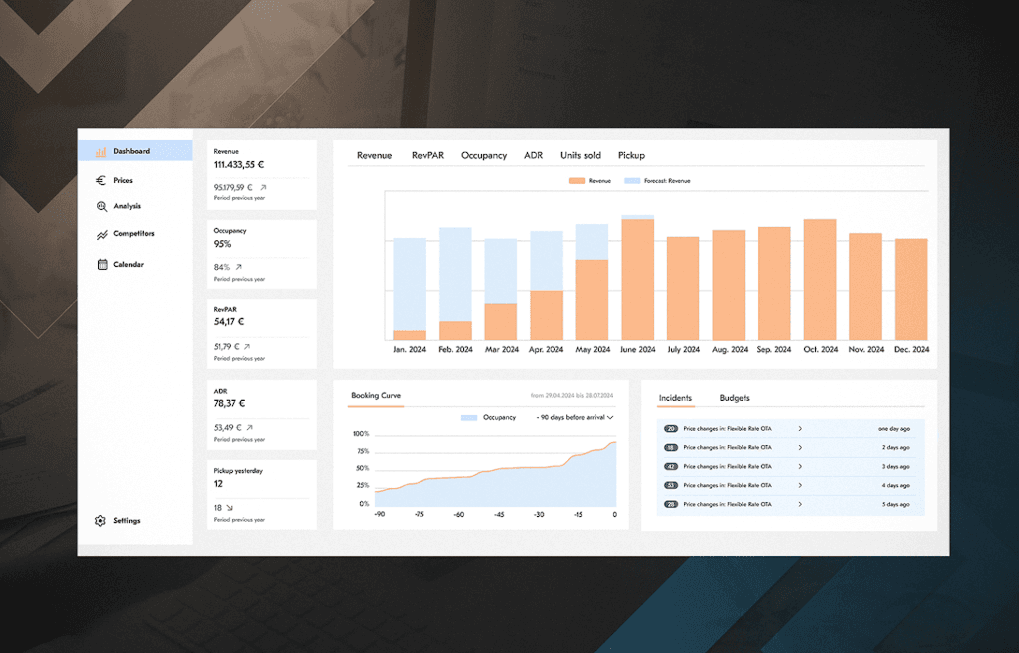Toggle the orange Revenue legend swatch

click(576, 181)
